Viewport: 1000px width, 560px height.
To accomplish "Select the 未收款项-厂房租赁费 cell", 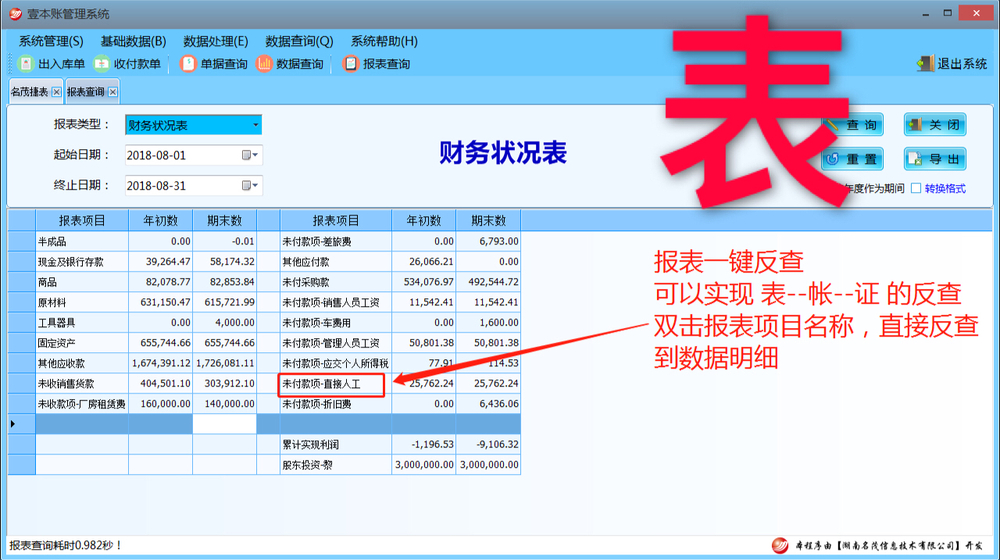I will [82, 404].
